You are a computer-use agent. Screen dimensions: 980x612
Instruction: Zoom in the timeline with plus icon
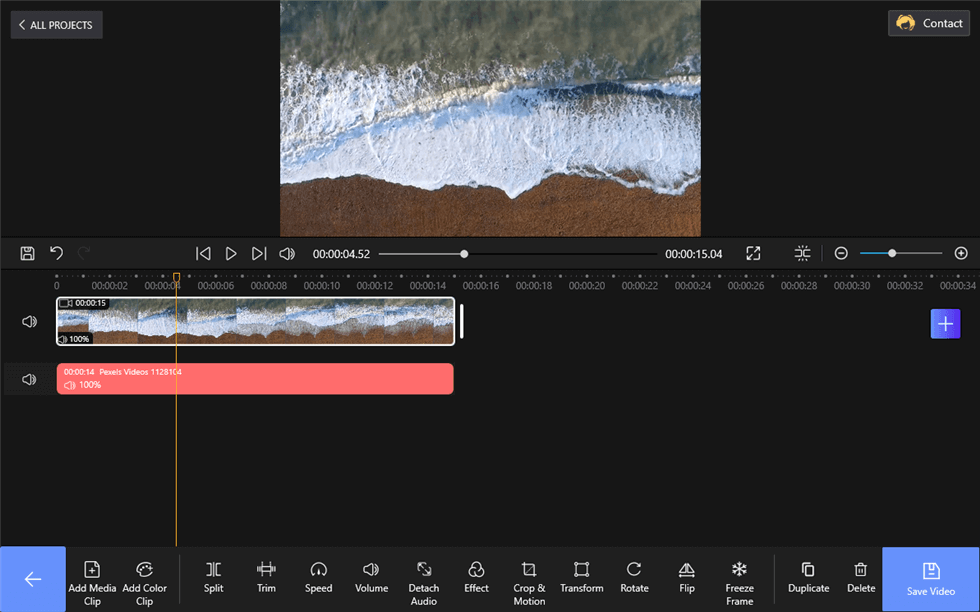tap(961, 253)
